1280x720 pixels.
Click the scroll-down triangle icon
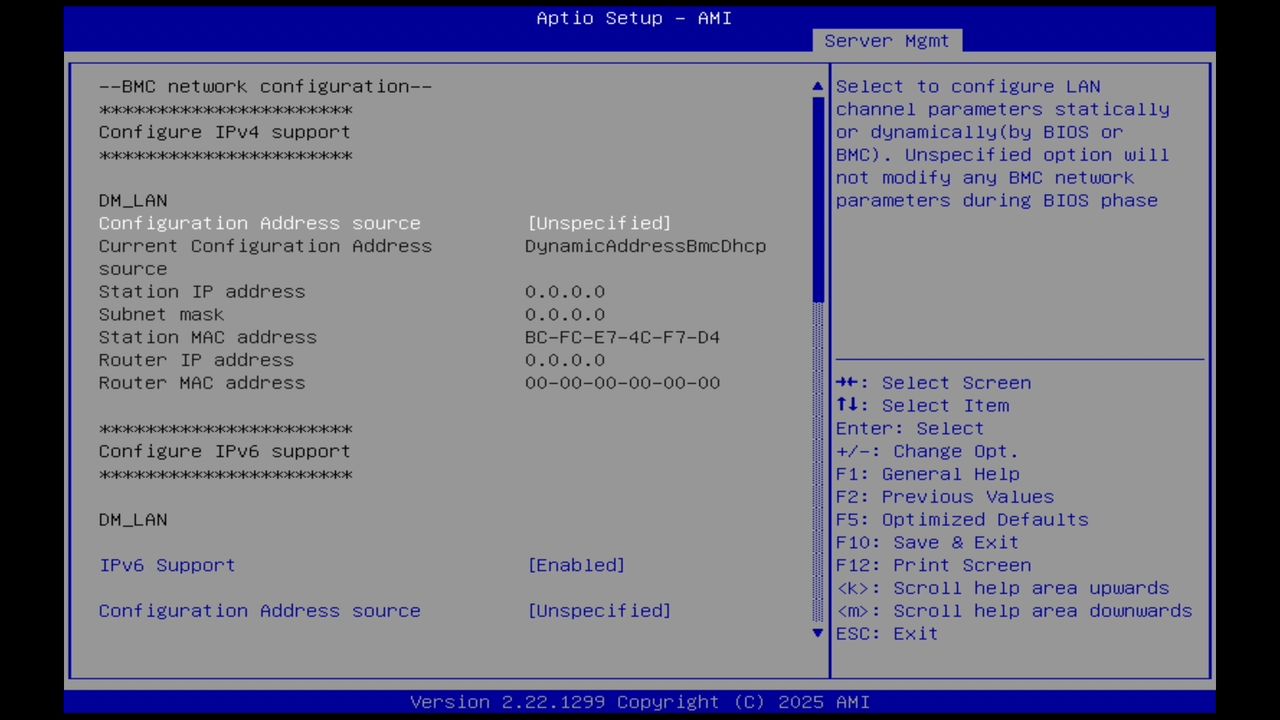[x=817, y=633]
